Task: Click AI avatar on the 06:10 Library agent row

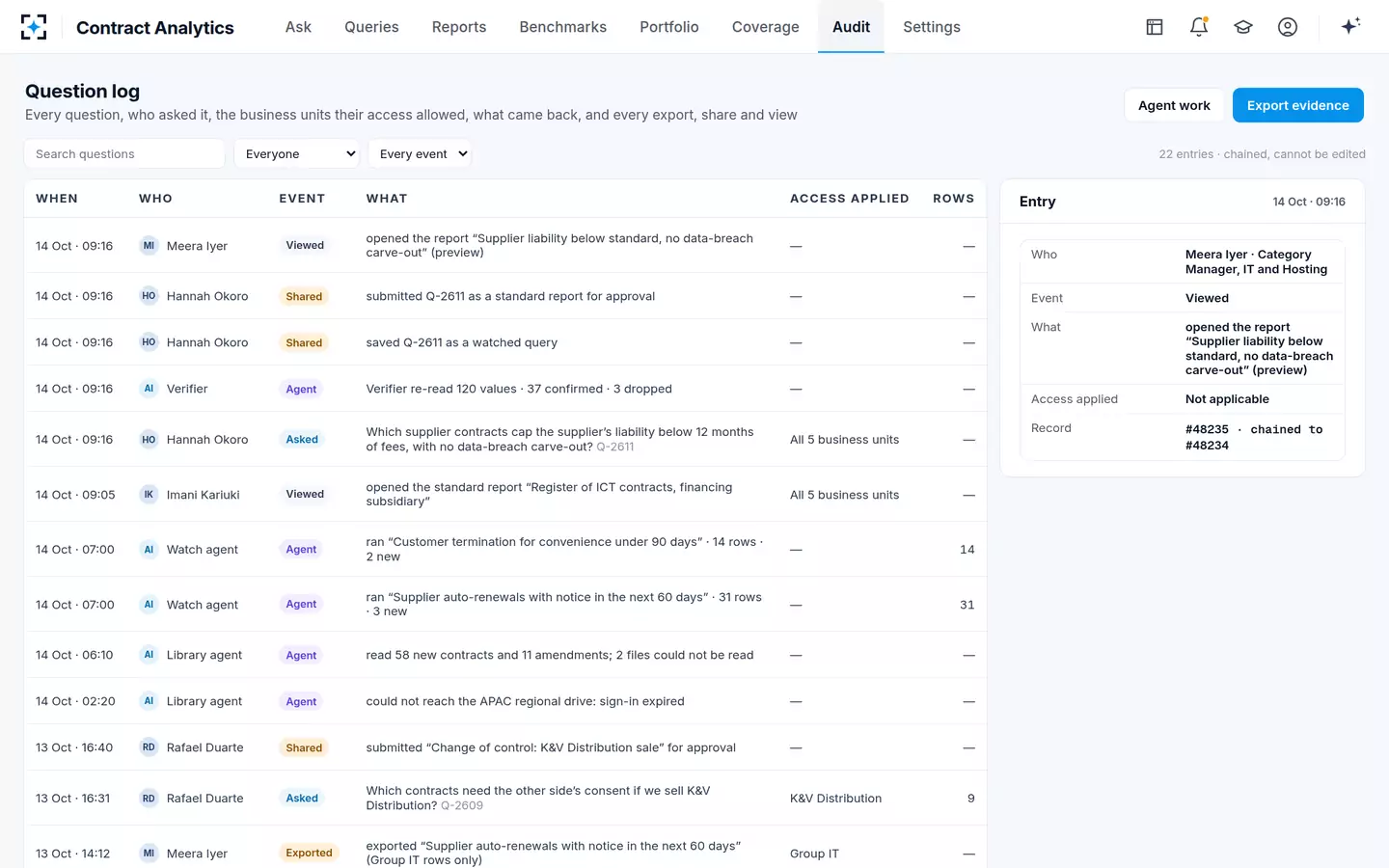Action: [149, 655]
